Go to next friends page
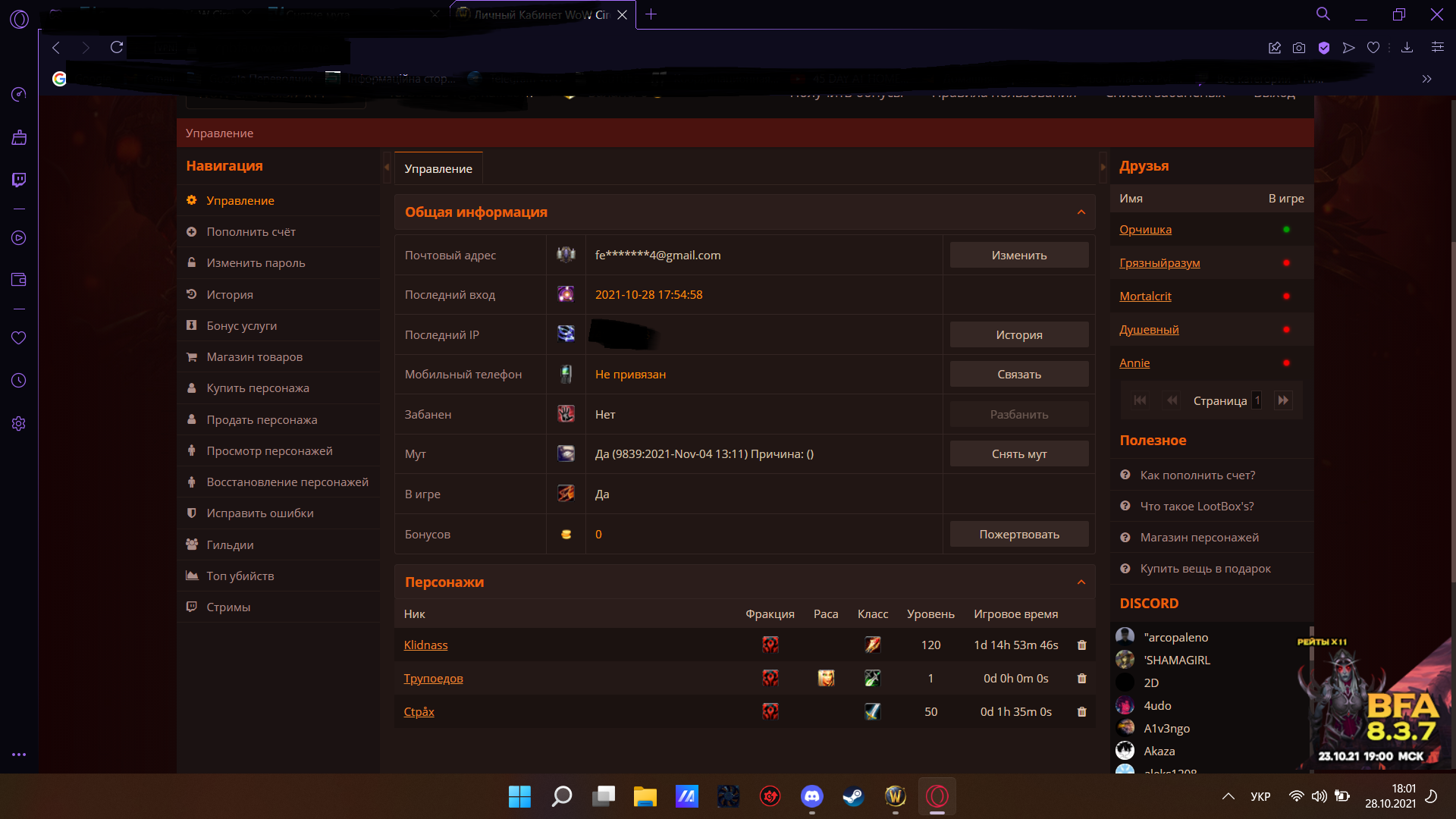The width and height of the screenshot is (1456, 819). (1283, 400)
